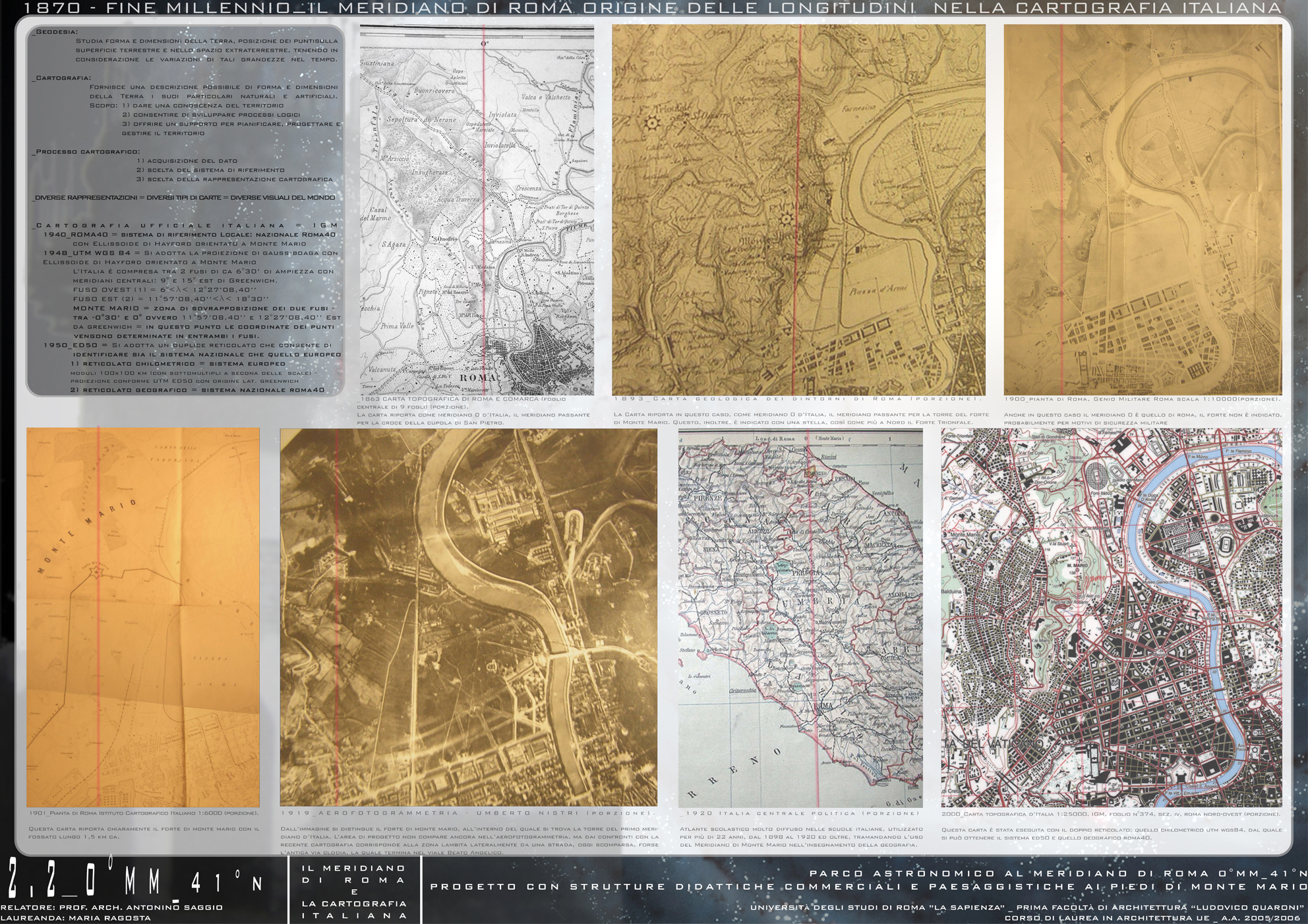Viewport: 1308px width, 924px height.
Task: Click the ROMA label on 1863 map
Action: pyautogui.click(x=477, y=378)
